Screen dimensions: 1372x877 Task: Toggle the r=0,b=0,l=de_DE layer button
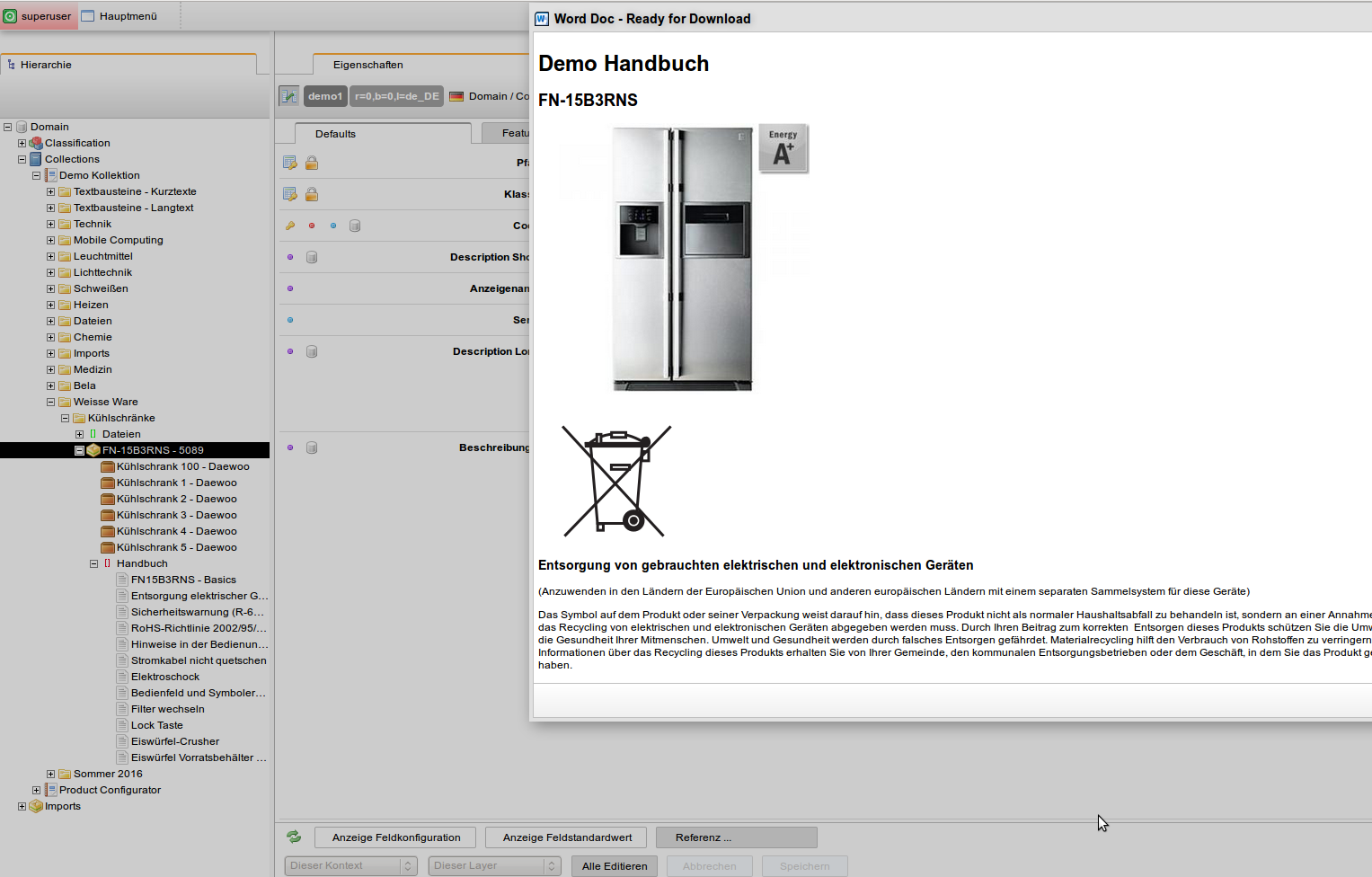pyautogui.click(x=396, y=96)
